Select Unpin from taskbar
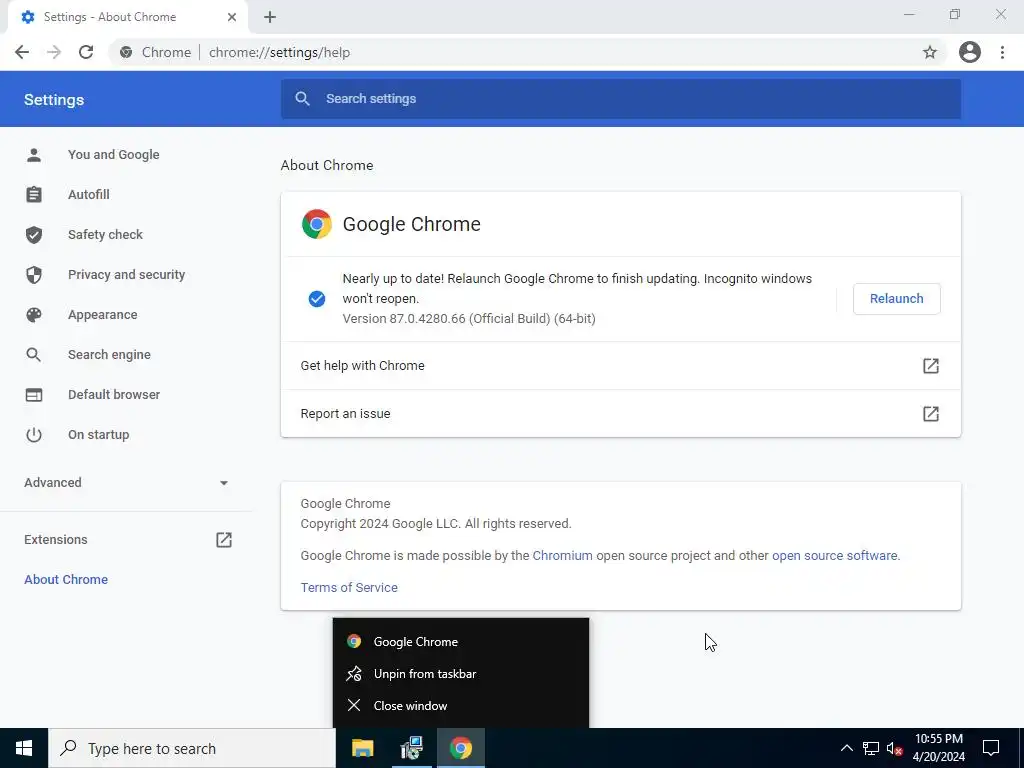Viewport: 1024px width, 768px height. 460,673
